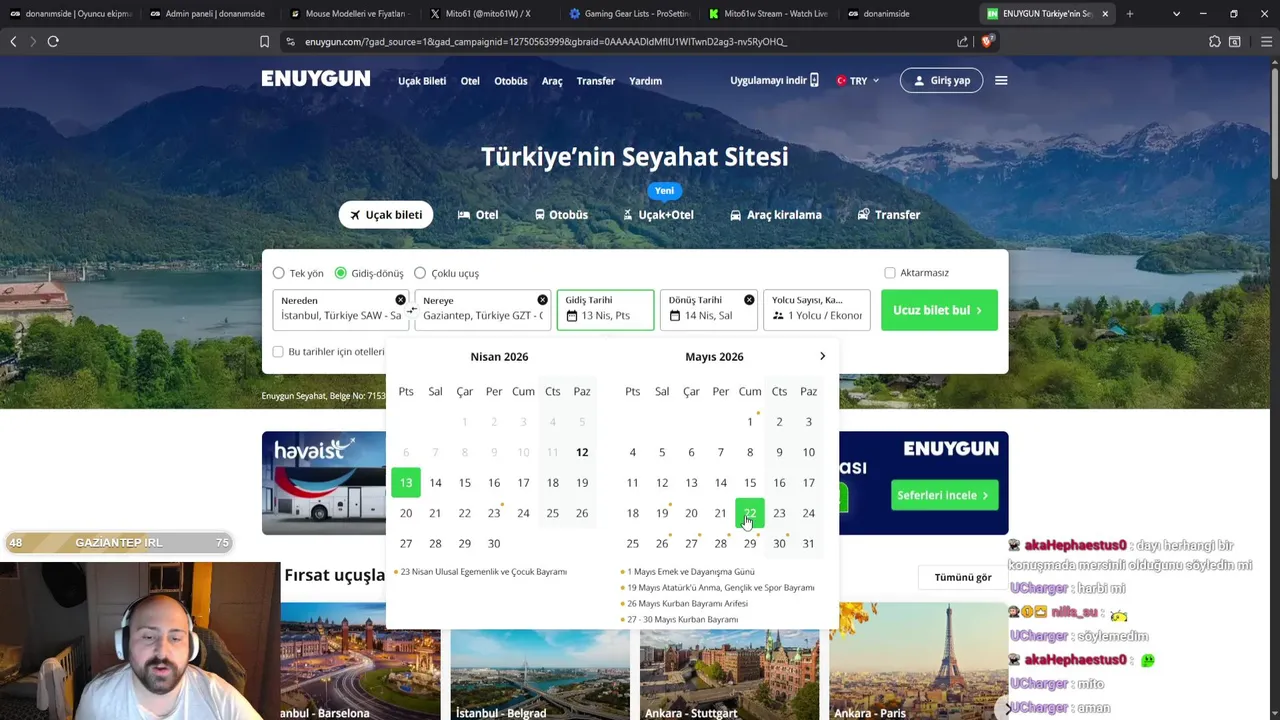
Task: Click the Giriş yap button
Action: coord(941,80)
